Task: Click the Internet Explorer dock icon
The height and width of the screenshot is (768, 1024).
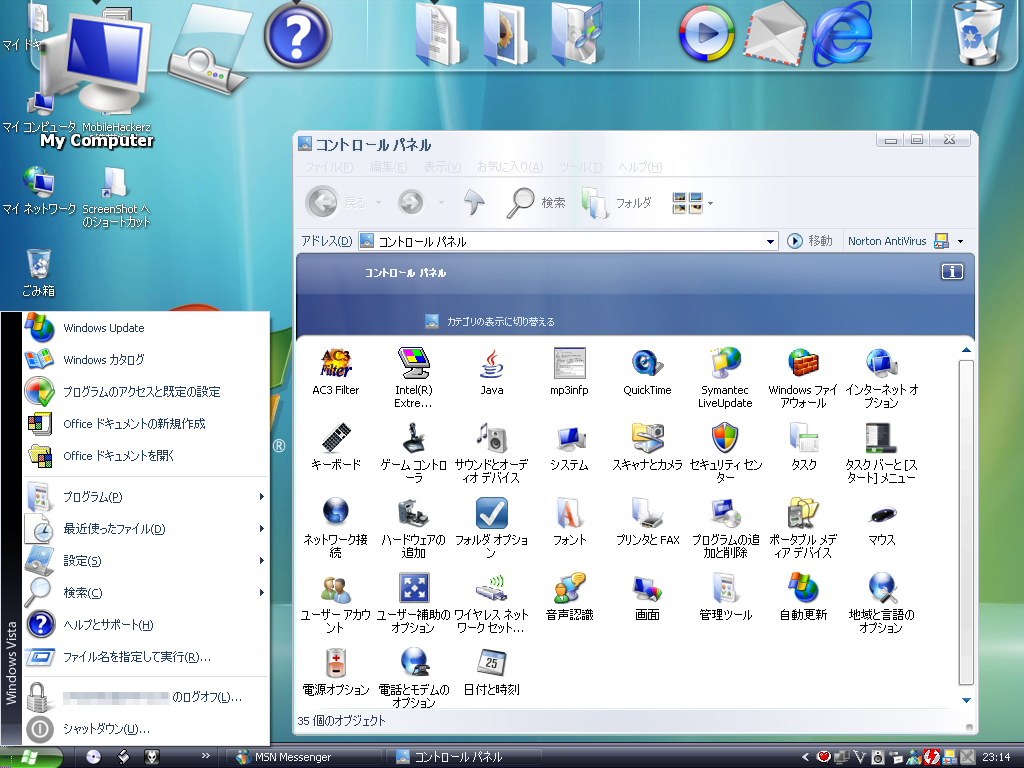Action: pyautogui.click(x=842, y=33)
